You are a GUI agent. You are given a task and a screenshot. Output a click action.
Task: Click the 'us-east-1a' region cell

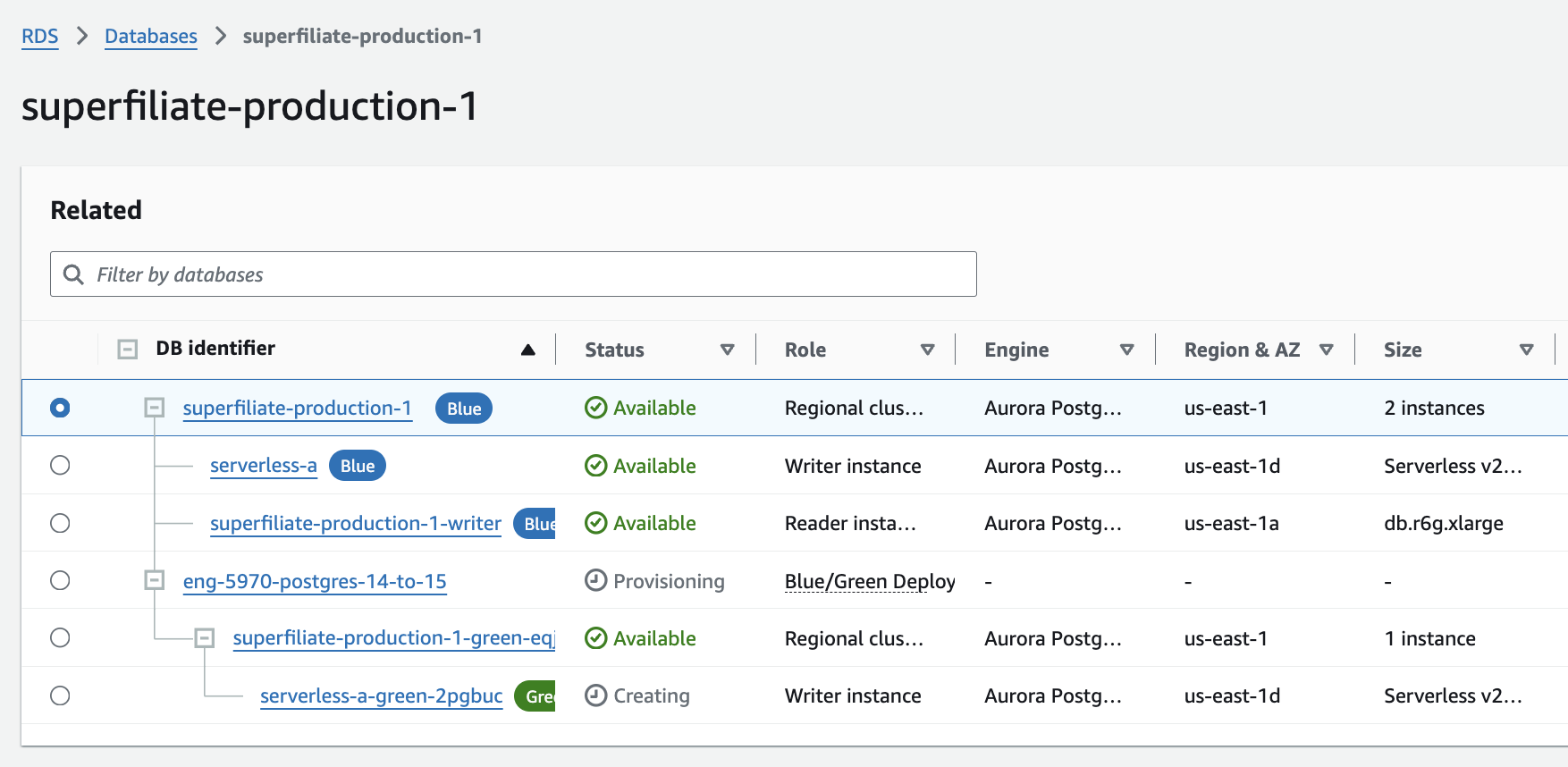pos(1232,523)
